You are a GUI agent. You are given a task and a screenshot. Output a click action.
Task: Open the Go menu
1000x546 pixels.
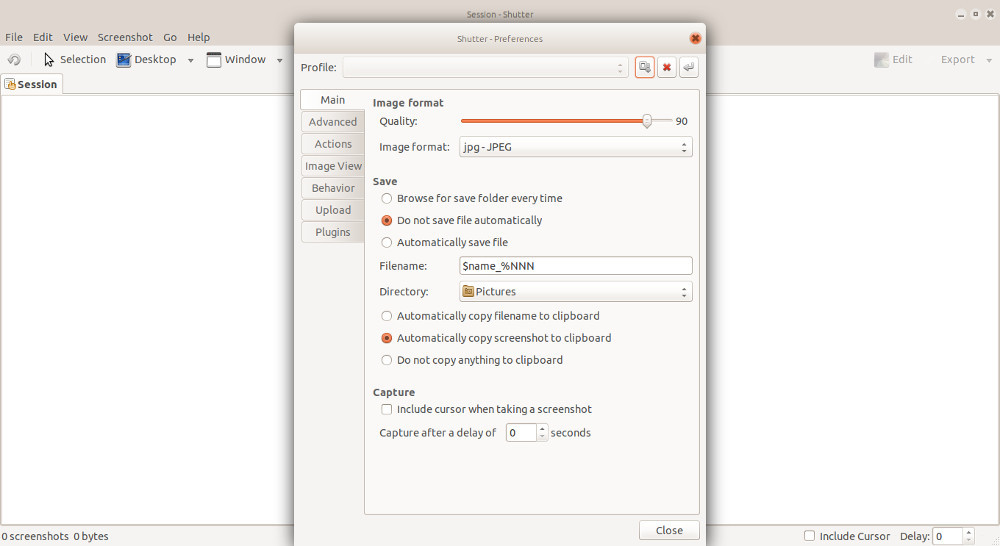pos(170,37)
